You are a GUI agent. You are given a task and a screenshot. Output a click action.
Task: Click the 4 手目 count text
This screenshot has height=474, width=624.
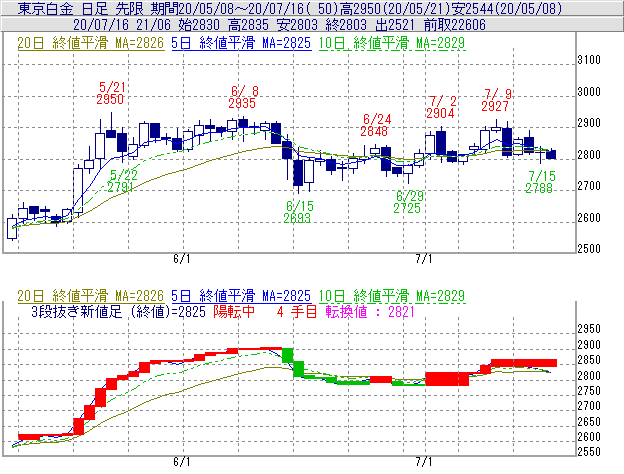[297, 311]
